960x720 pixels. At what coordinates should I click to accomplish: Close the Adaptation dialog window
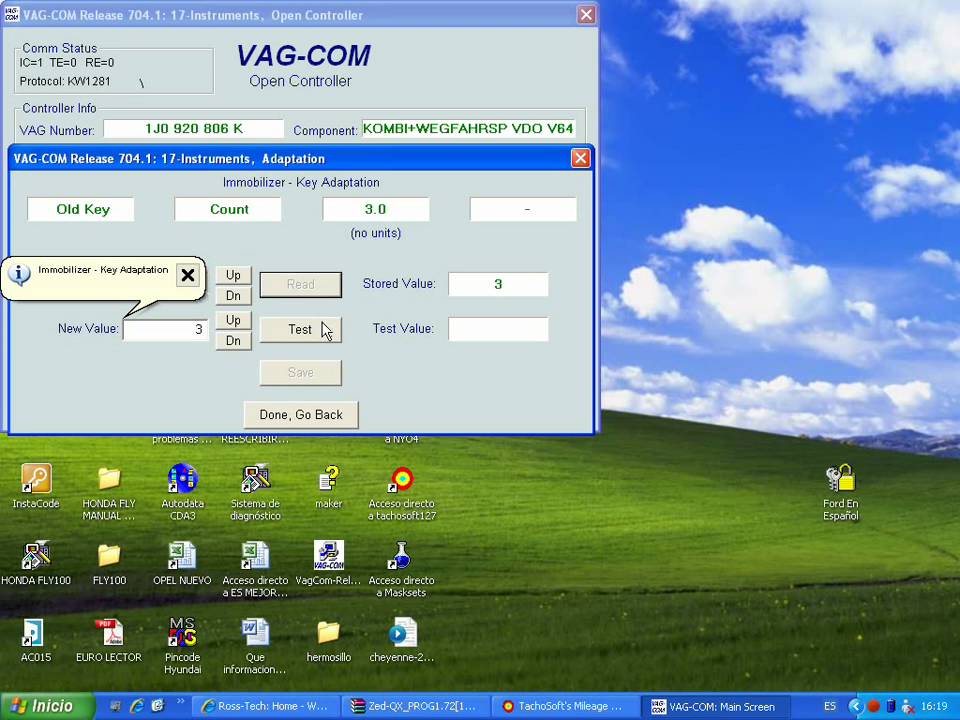click(x=580, y=159)
